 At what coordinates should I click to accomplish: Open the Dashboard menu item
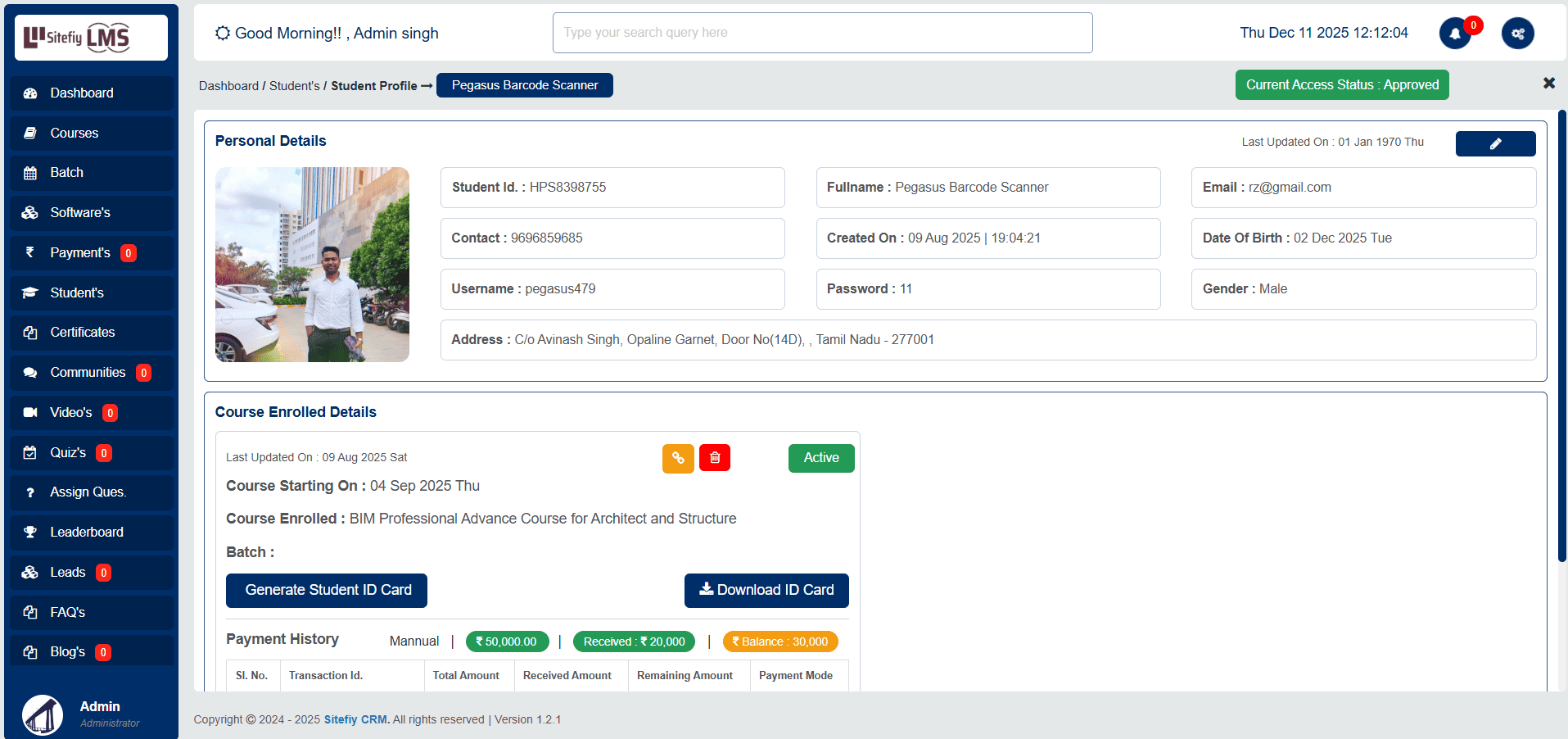click(82, 93)
